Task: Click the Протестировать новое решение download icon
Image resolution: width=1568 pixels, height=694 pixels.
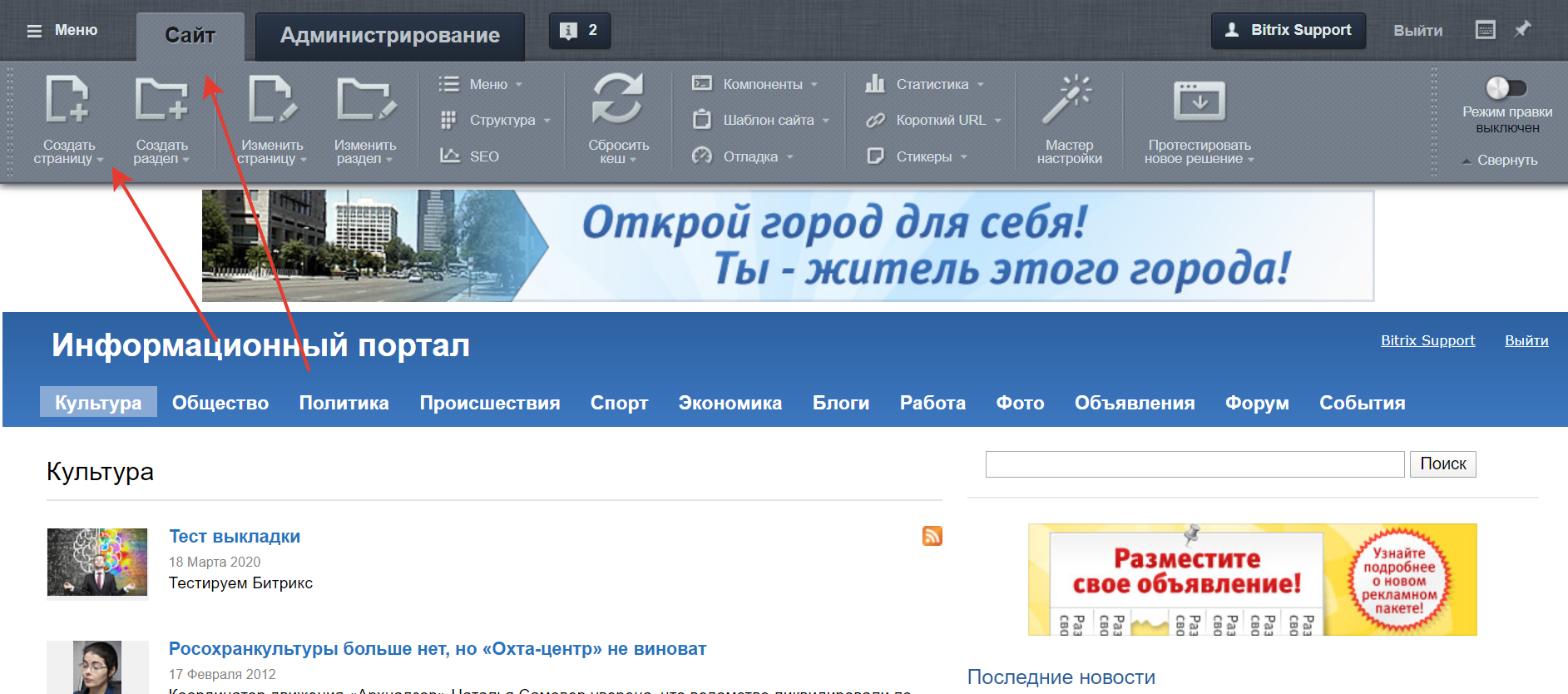Action: tap(1199, 101)
